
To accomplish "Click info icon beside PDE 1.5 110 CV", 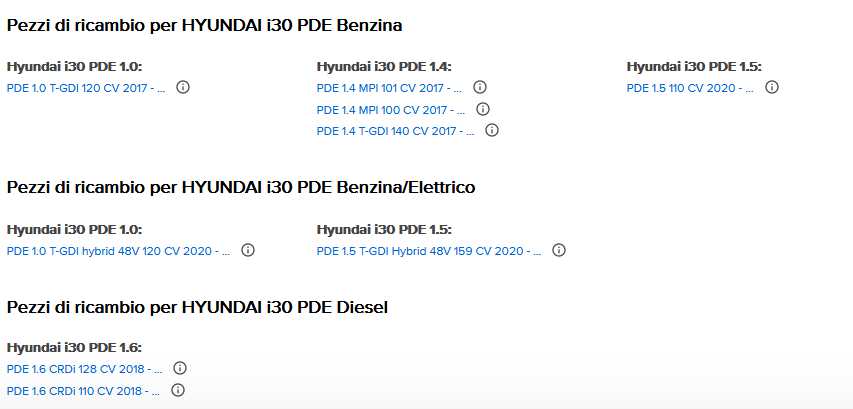I will point(771,87).
